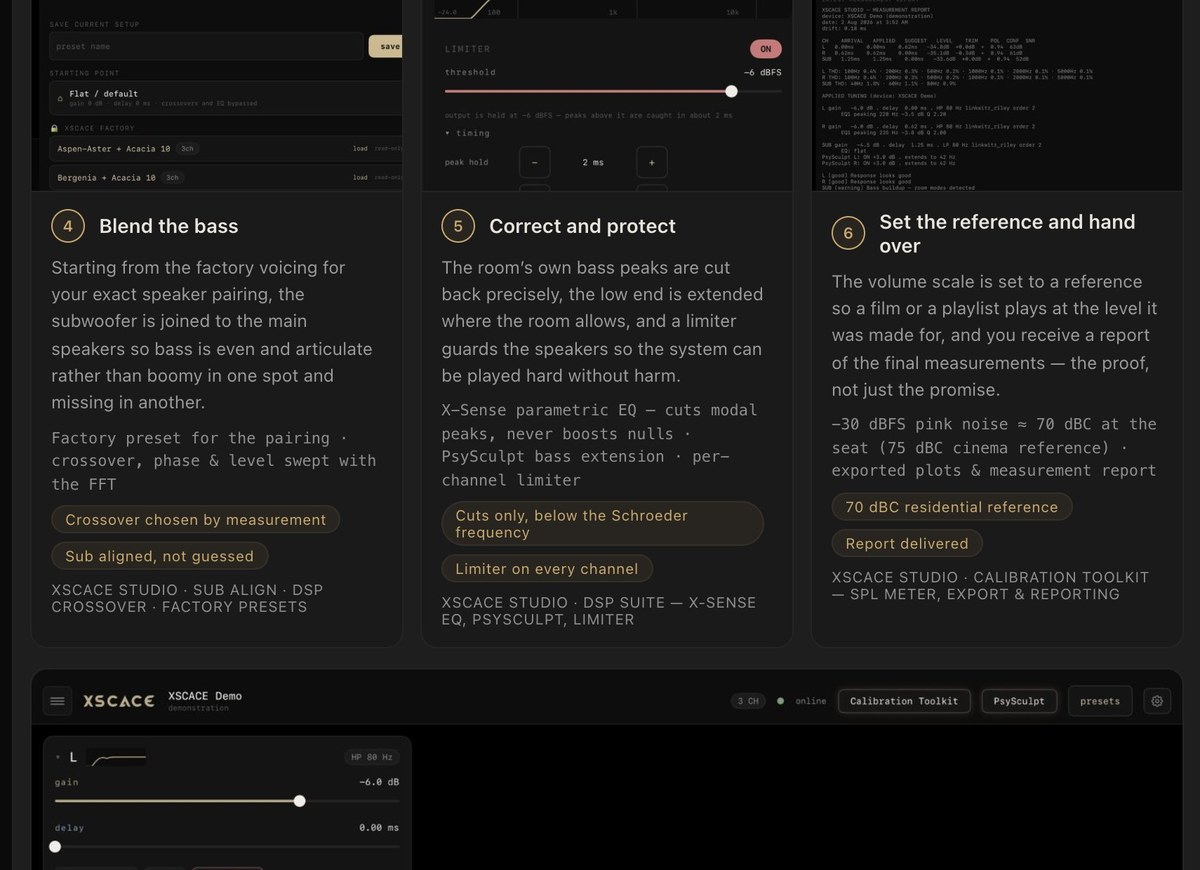This screenshot has width=1200, height=870.
Task: Click the Blend the bass heading
Action: coord(169,226)
